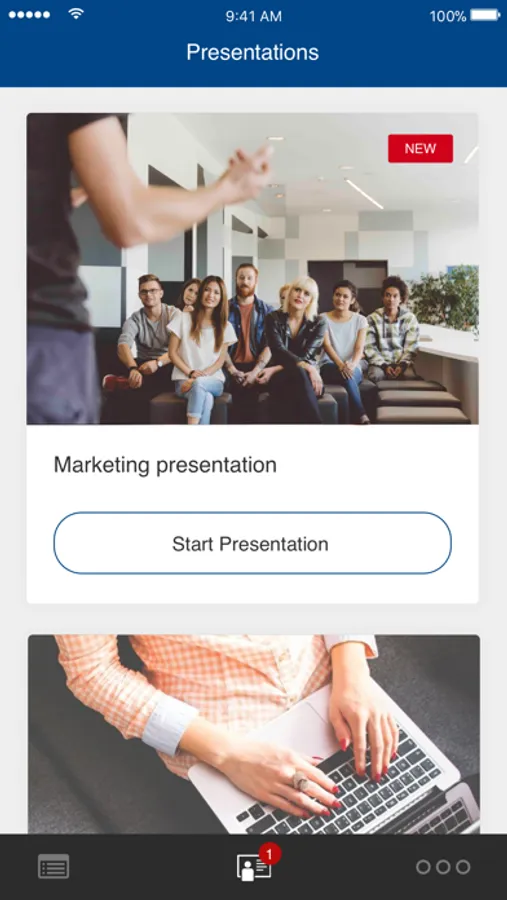Open the more options dots icon

coord(443,867)
